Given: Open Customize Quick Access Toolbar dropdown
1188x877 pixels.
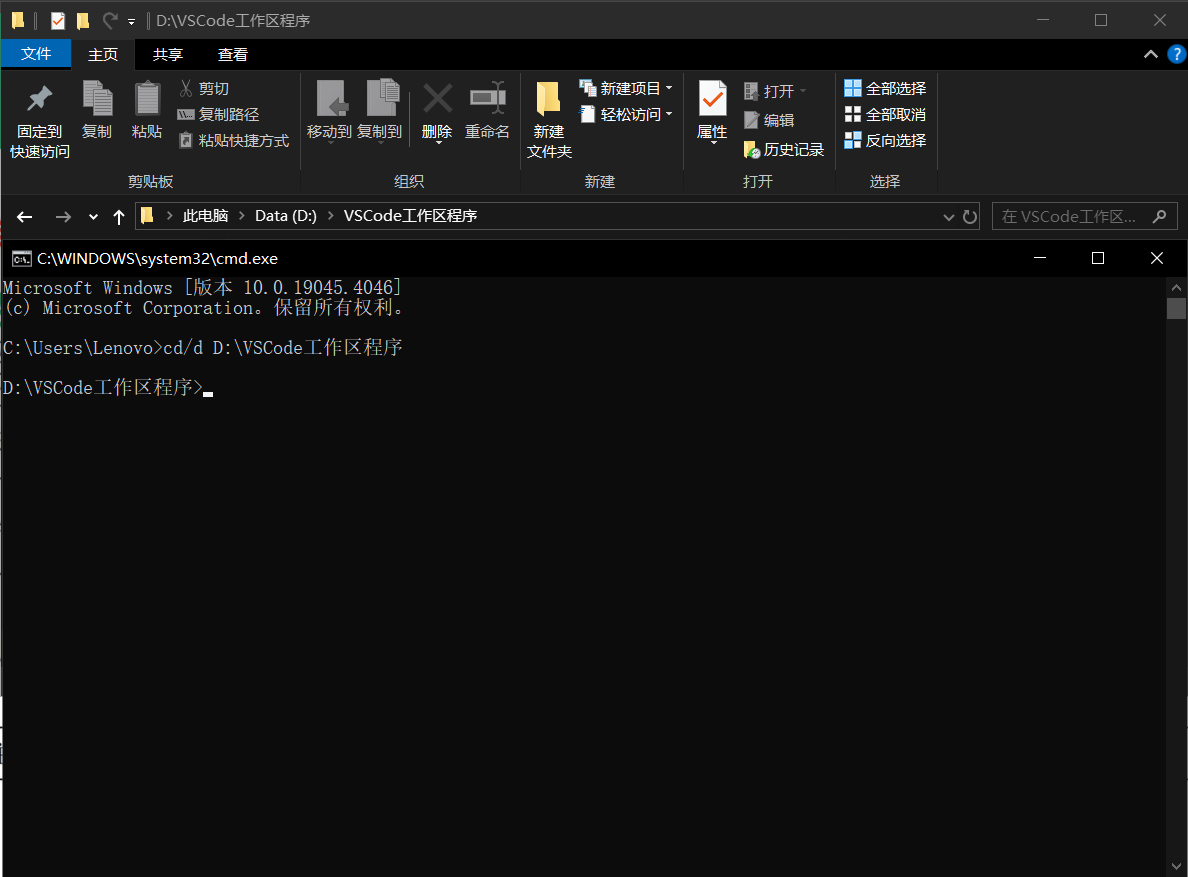Looking at the screenshot, I should [131, 22].
